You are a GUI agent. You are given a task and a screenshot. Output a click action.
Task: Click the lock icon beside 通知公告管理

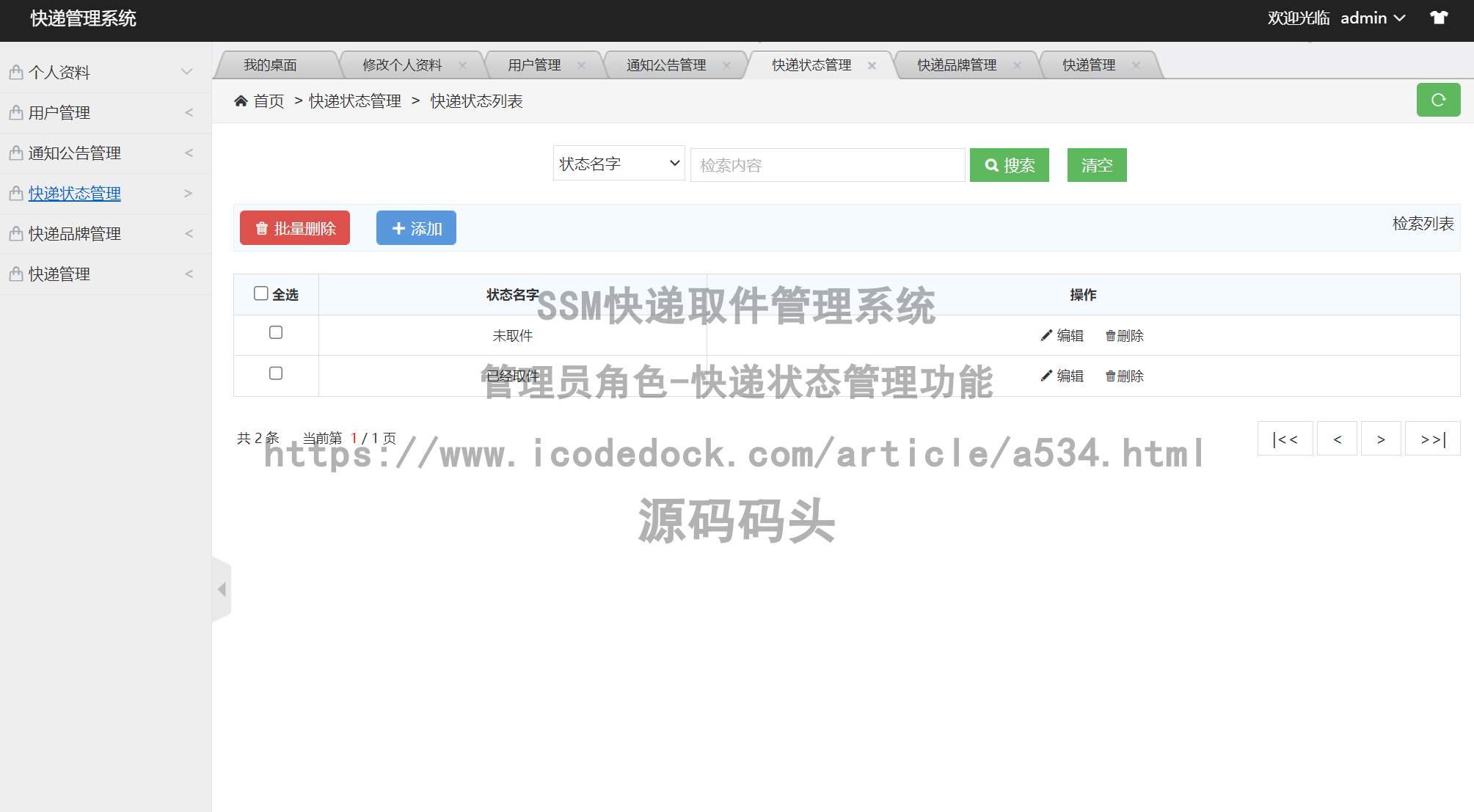[x=15, y=153]
